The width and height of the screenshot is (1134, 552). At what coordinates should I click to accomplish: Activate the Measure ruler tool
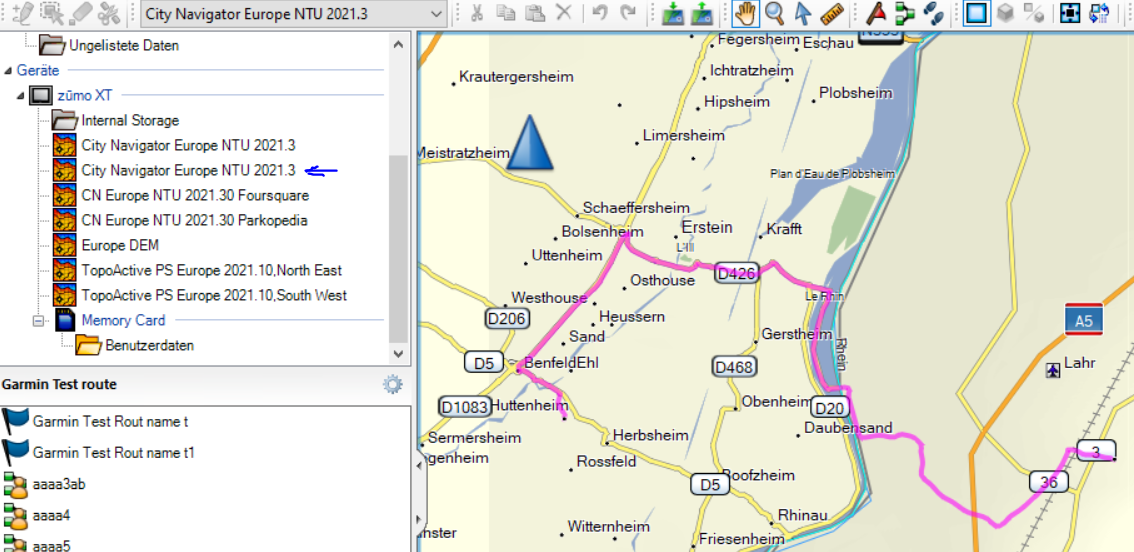tap(832, 13)
